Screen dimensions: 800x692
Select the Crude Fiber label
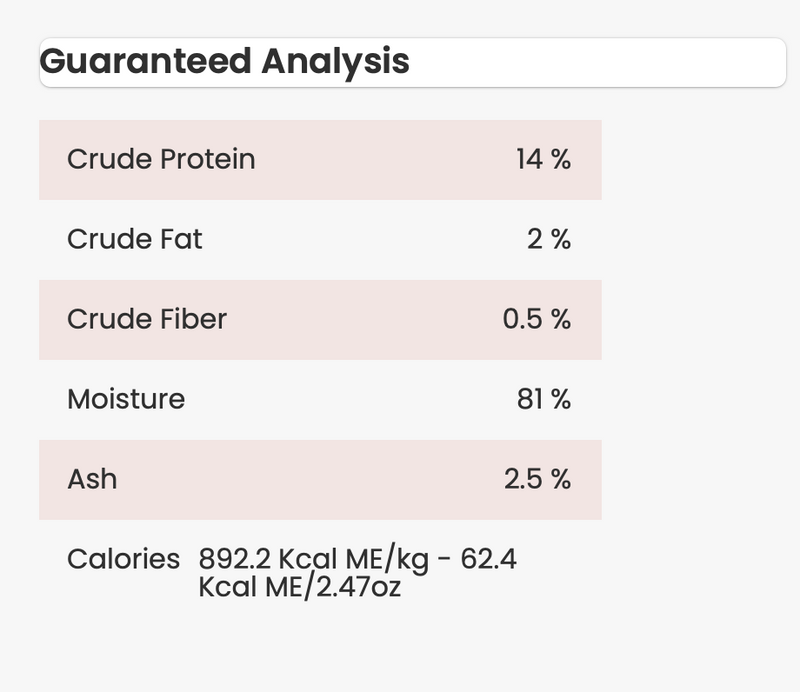coord(147,319)
